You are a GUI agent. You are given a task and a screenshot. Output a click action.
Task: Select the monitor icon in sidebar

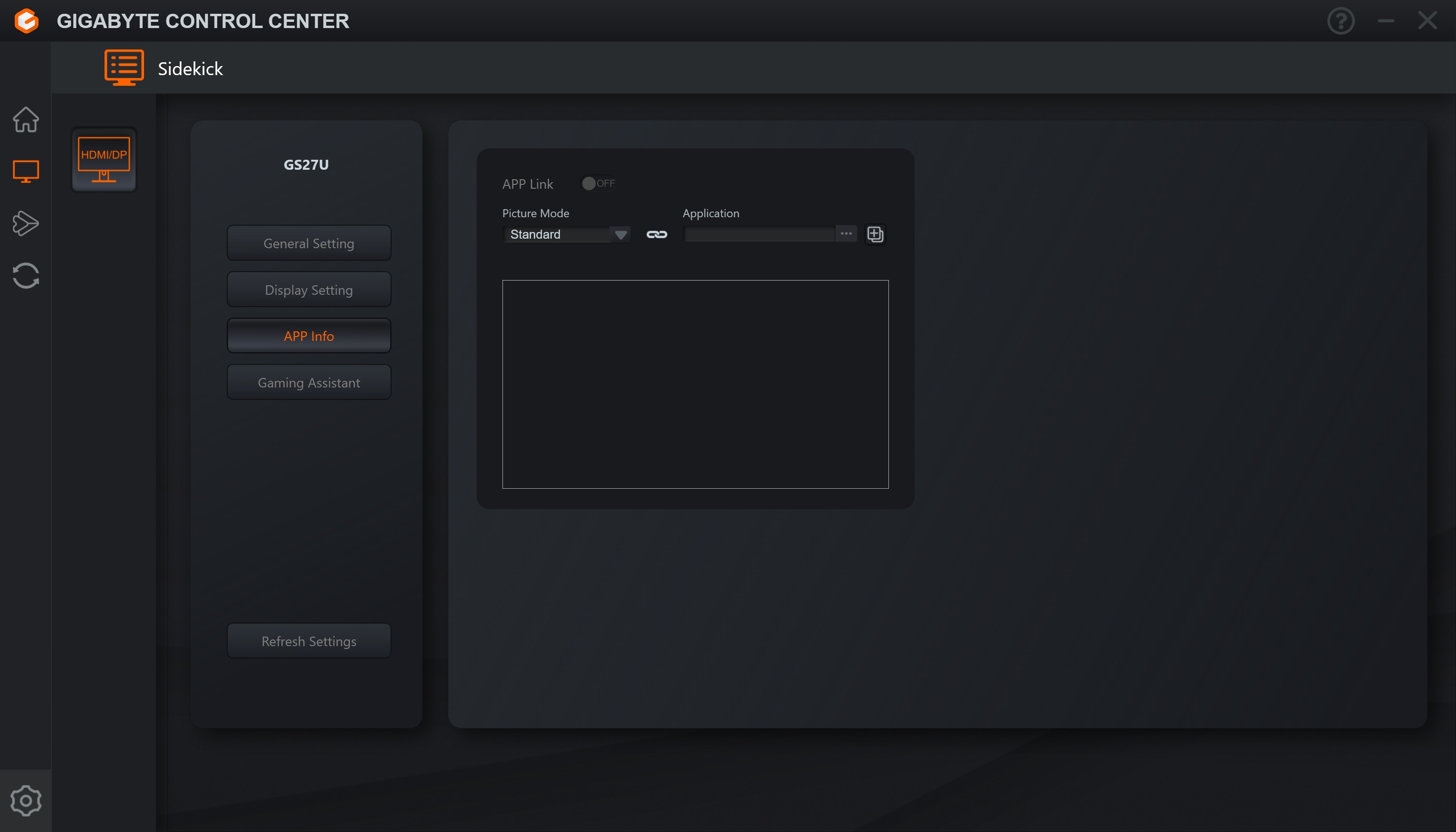pos(26,171)
